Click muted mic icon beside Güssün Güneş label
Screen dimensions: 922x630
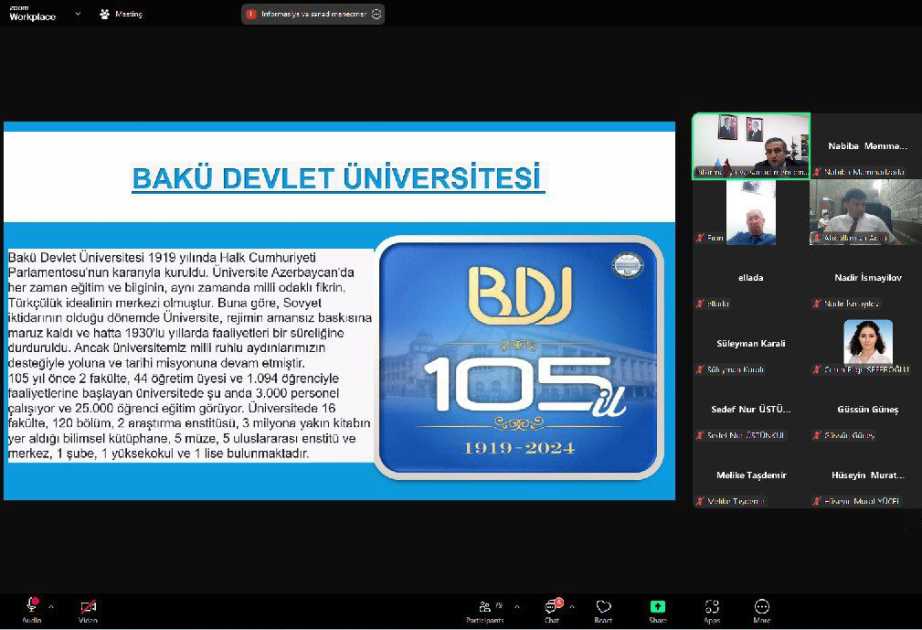coord(817,435)
